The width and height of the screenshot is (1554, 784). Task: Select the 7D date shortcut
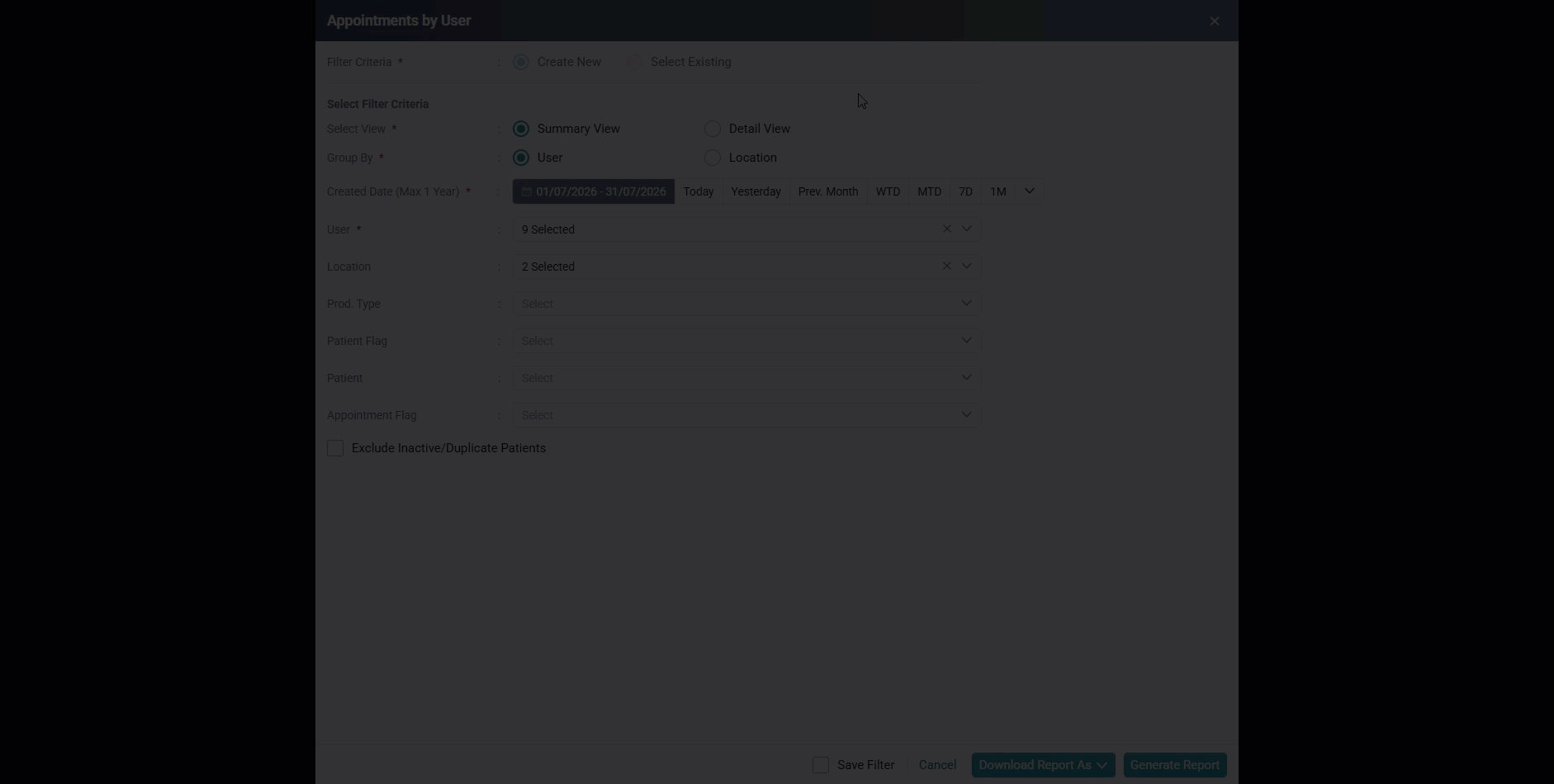pyautogui.click(x=965, y=191)
